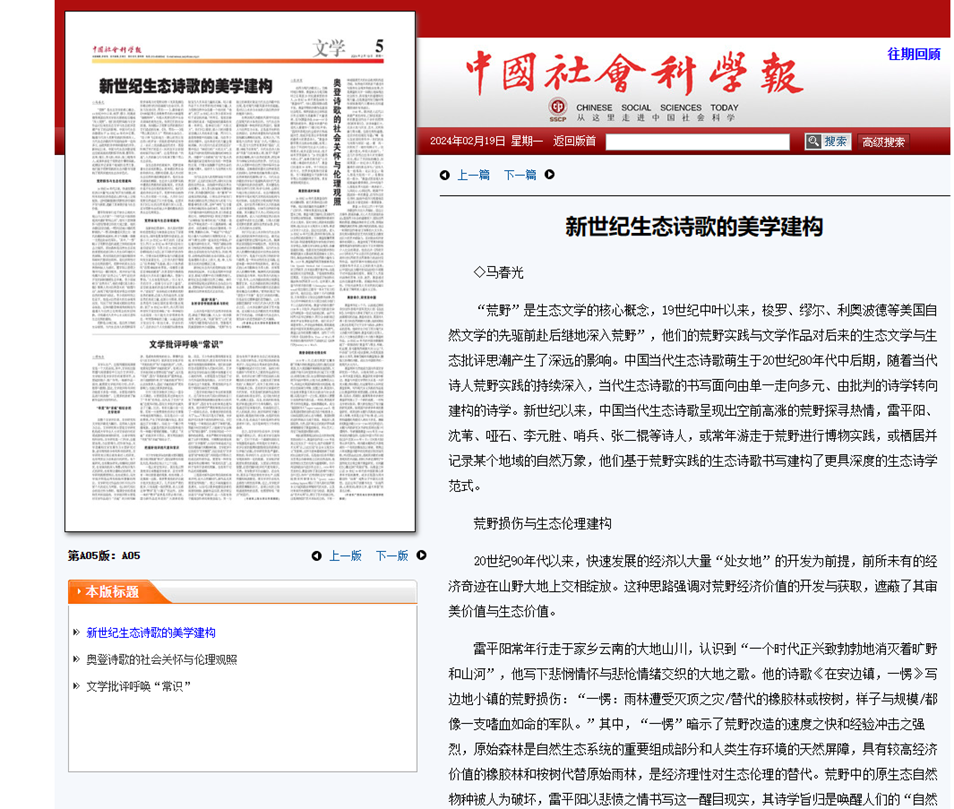This screenshot has width=954, height=809.
Task: Click the left arrow icon beside 上一版
Action: tap(316, 556)
